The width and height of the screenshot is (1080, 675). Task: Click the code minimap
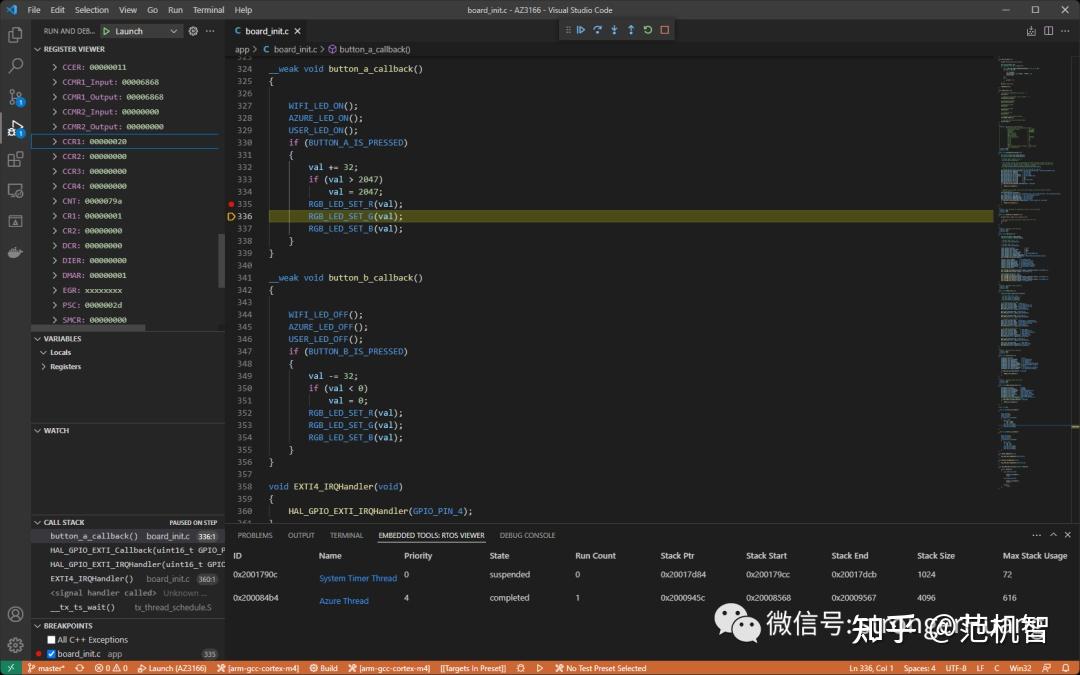(1032, 276)
